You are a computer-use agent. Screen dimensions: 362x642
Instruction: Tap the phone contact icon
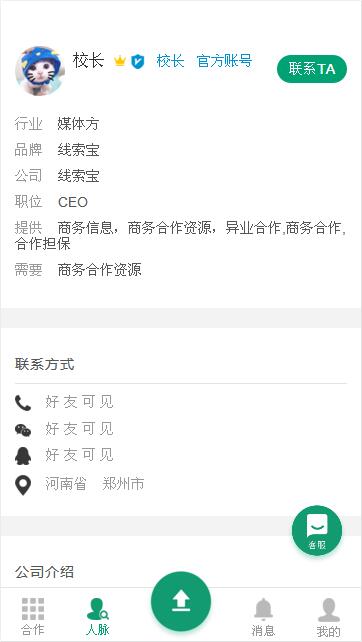[x=23, y=403]
